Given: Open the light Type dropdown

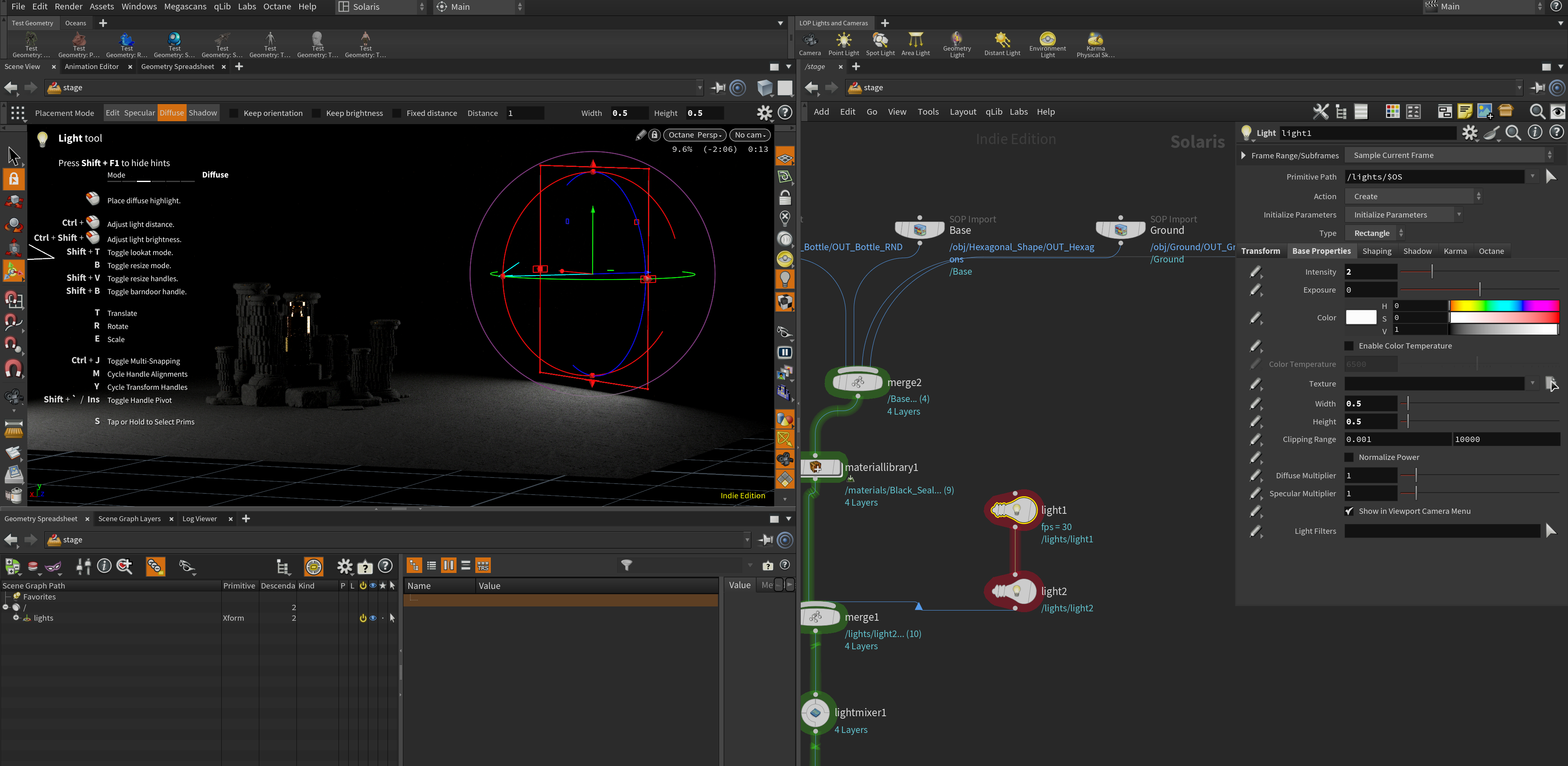Looking at the screenshot, I should (1375, 233).
